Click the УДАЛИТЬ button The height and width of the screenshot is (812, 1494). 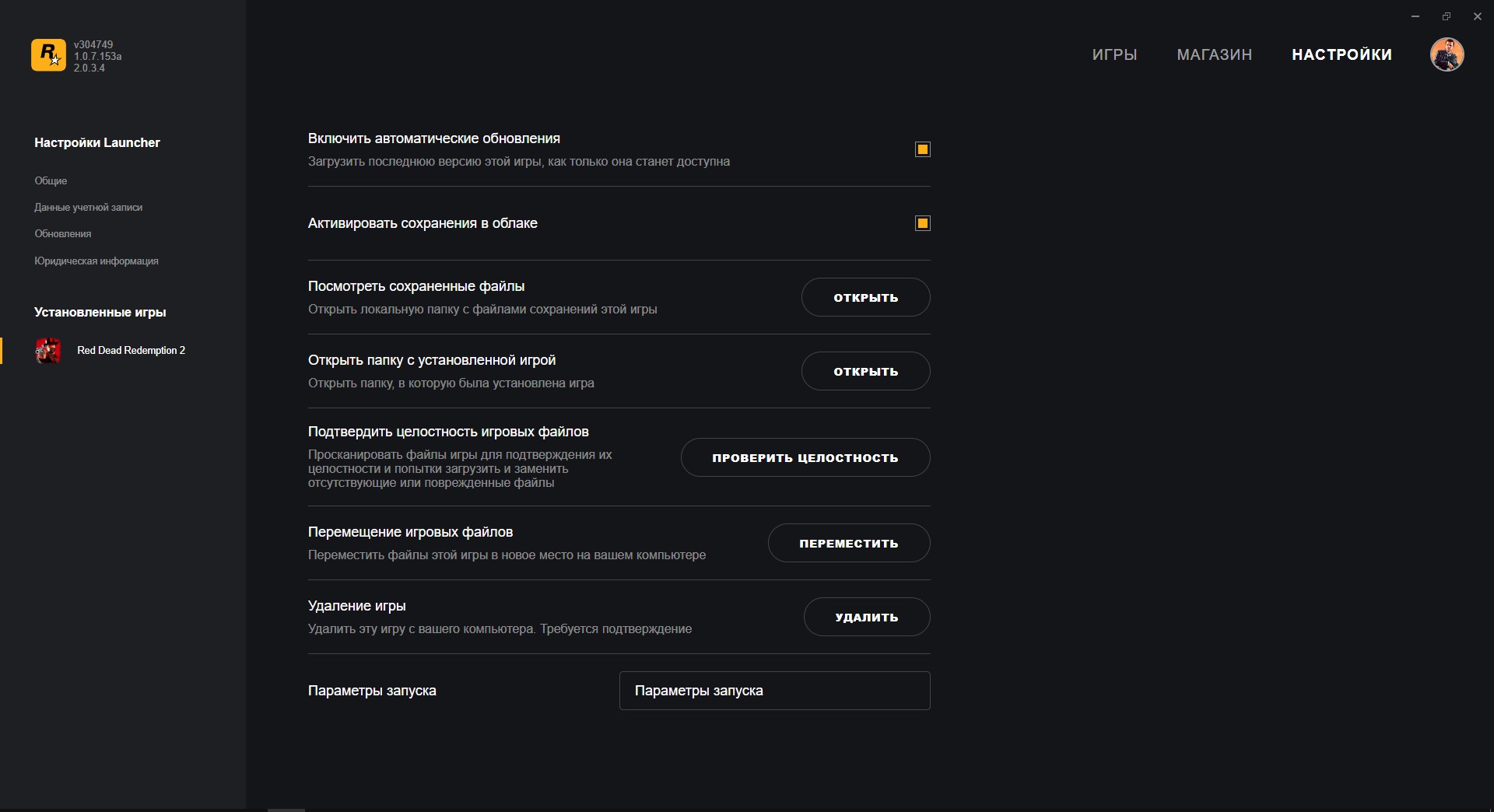866,617
